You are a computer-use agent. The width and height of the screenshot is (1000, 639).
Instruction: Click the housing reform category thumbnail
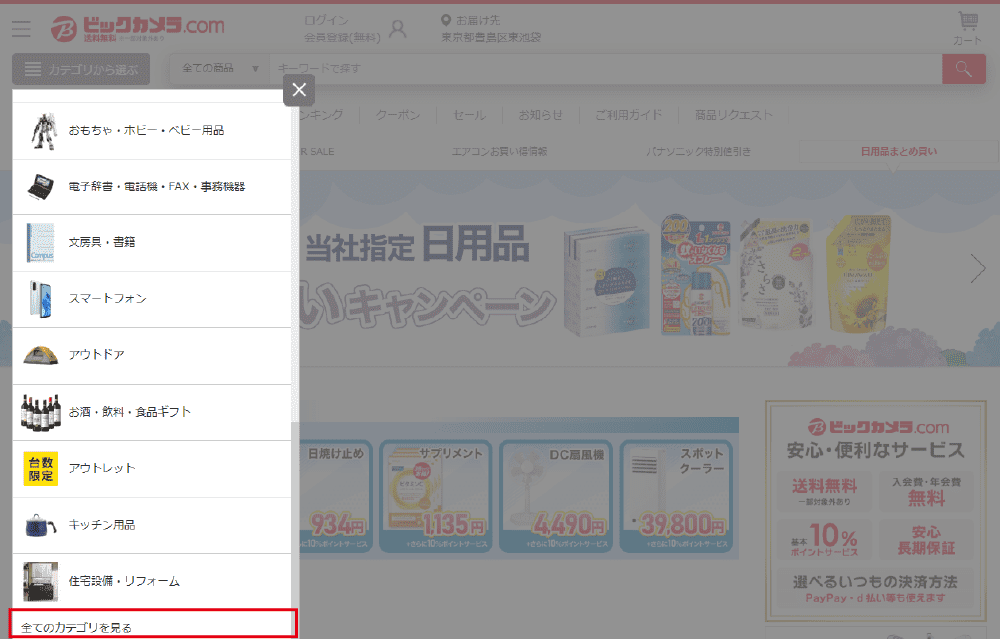(41, 582)
